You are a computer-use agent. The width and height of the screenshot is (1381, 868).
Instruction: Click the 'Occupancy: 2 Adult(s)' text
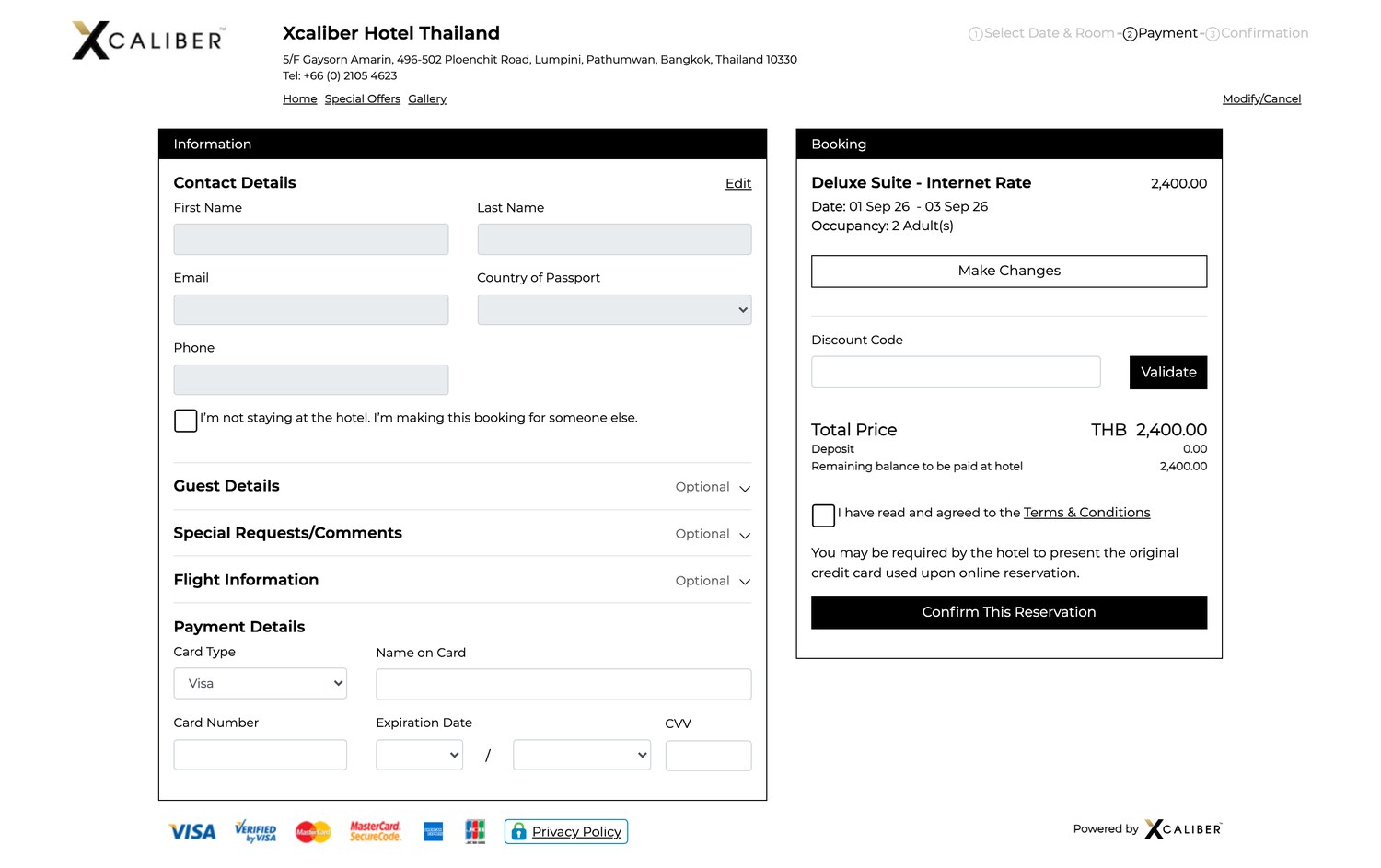pyautogui.click(x=882, y=226)
